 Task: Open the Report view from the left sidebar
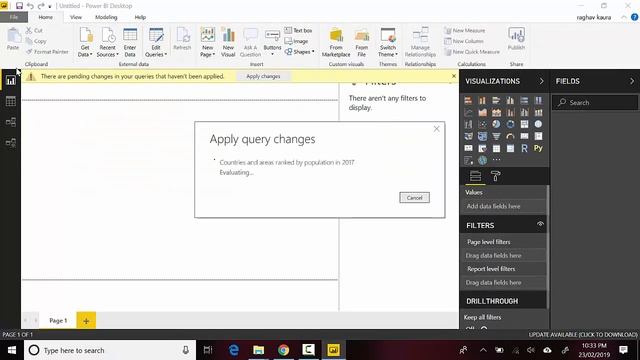pyautogui.click(x=11, y=80)
